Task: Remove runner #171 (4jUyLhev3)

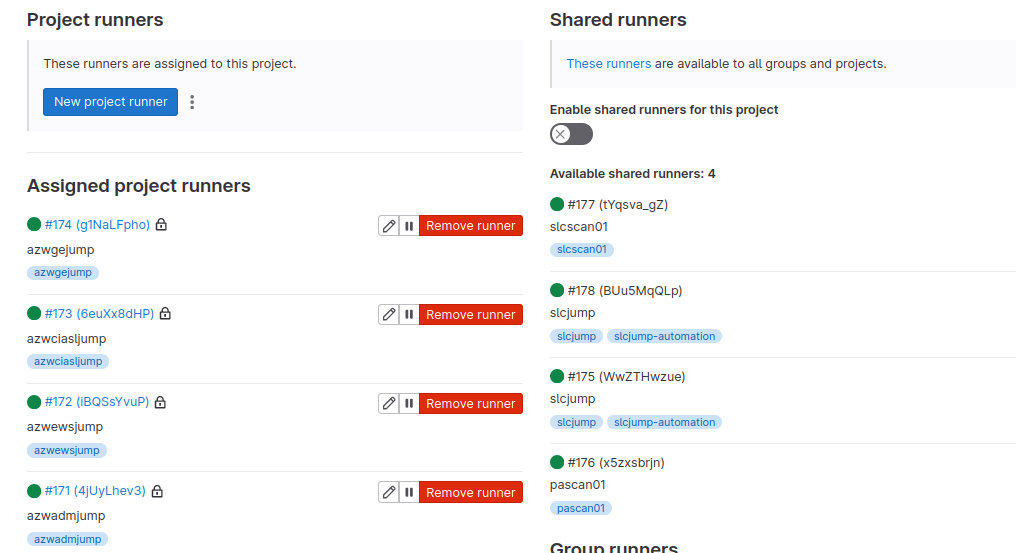Action: 470,493
